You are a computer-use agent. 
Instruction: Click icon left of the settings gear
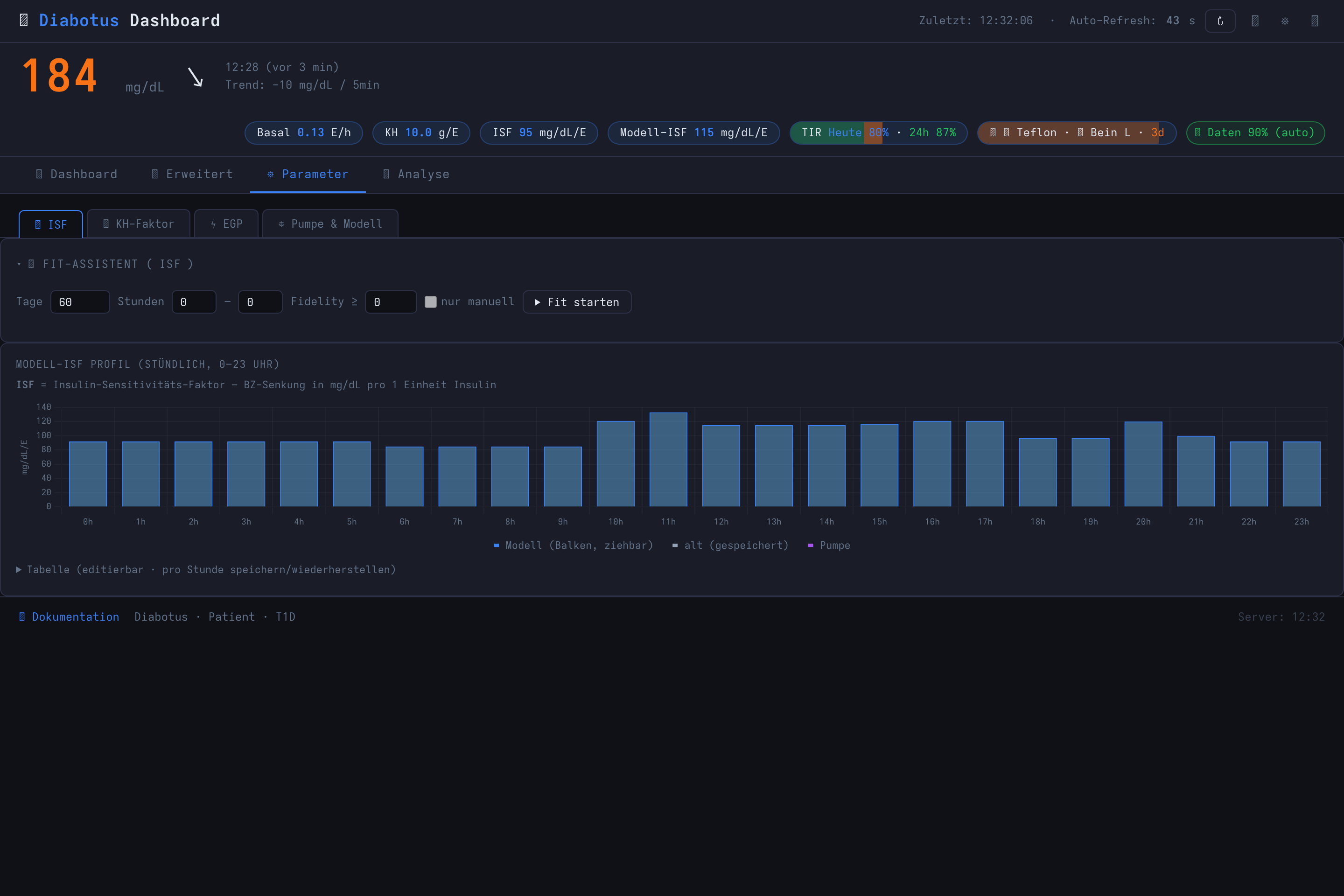click(x=1255, y=21)
